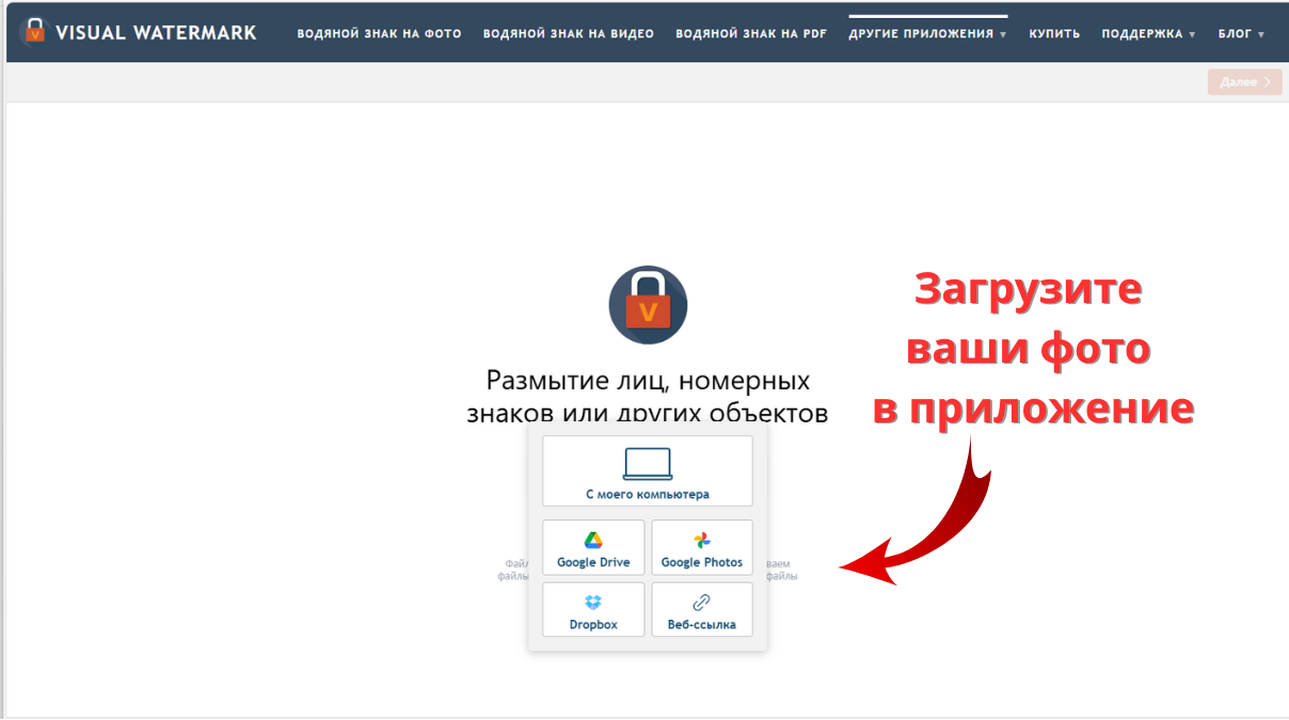Click the VISUAL WATERMARK brand name

point(156,33)
